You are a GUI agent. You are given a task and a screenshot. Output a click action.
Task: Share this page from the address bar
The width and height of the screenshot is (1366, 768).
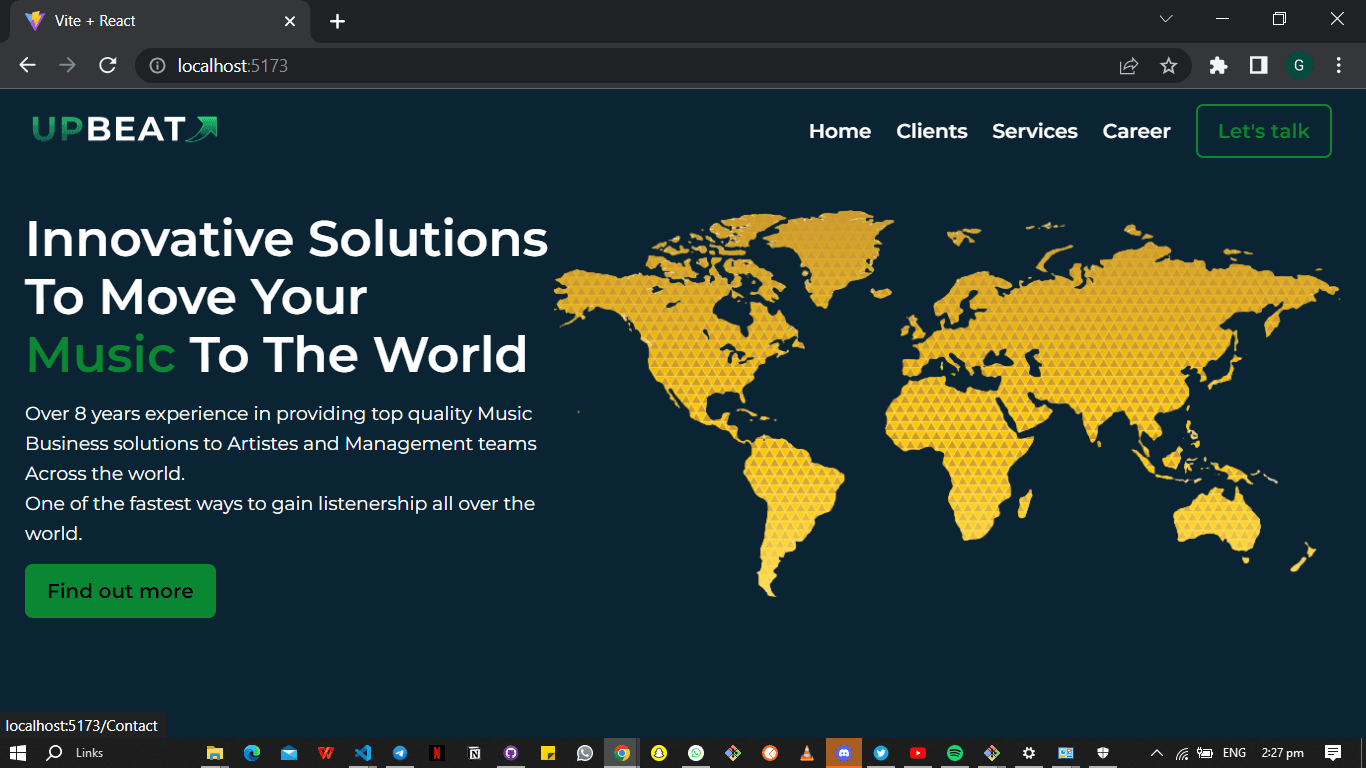pos(1129,66)
